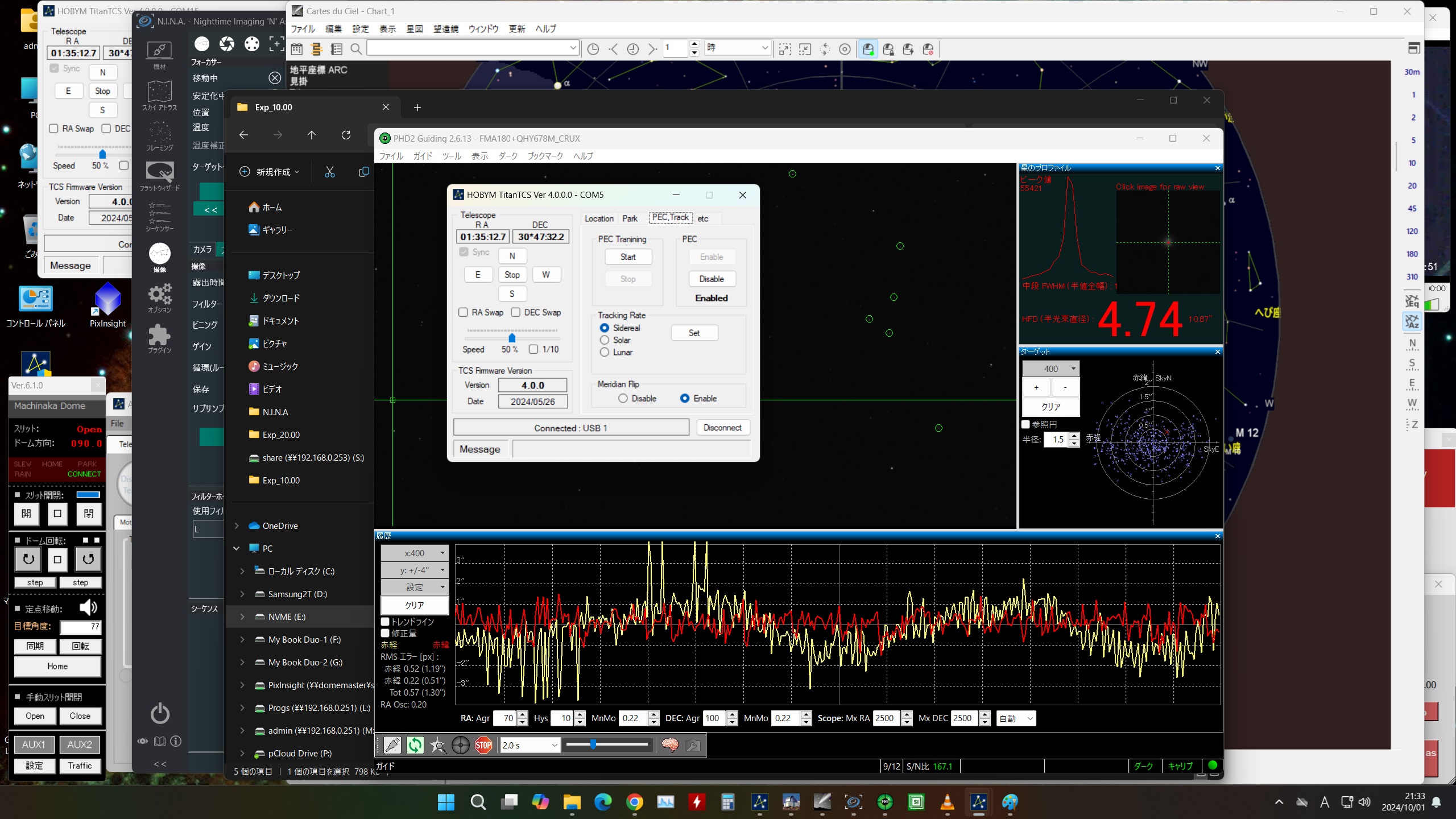The width and height of the screenshot is (1456, 819).
Task: Toggle RA Swap checkbox in front TitanTCS
Action: click(x=463, y=312)
